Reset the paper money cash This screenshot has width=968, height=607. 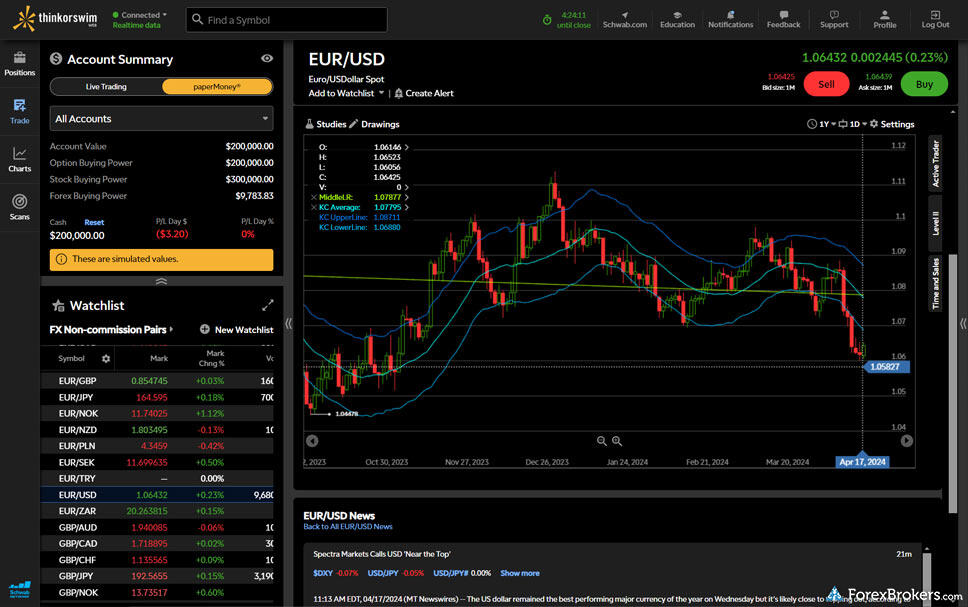tap(94, 222)
